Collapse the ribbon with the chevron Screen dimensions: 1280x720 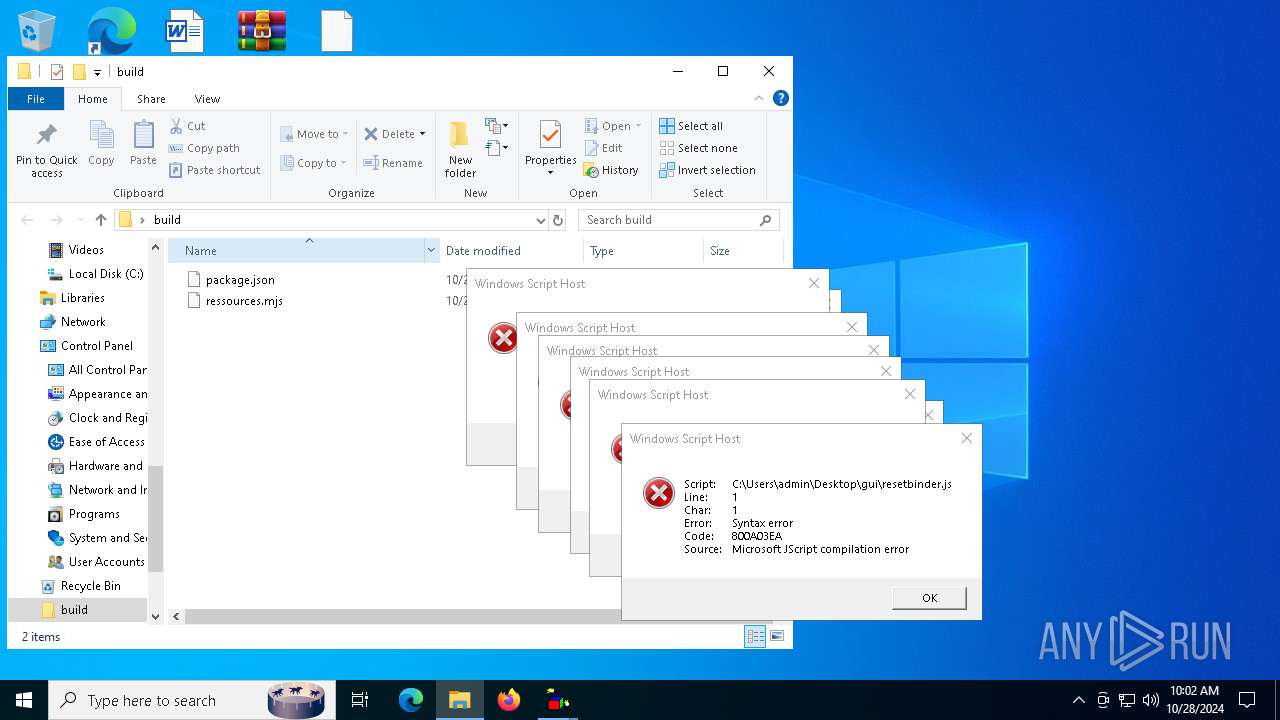pos(758,99)
